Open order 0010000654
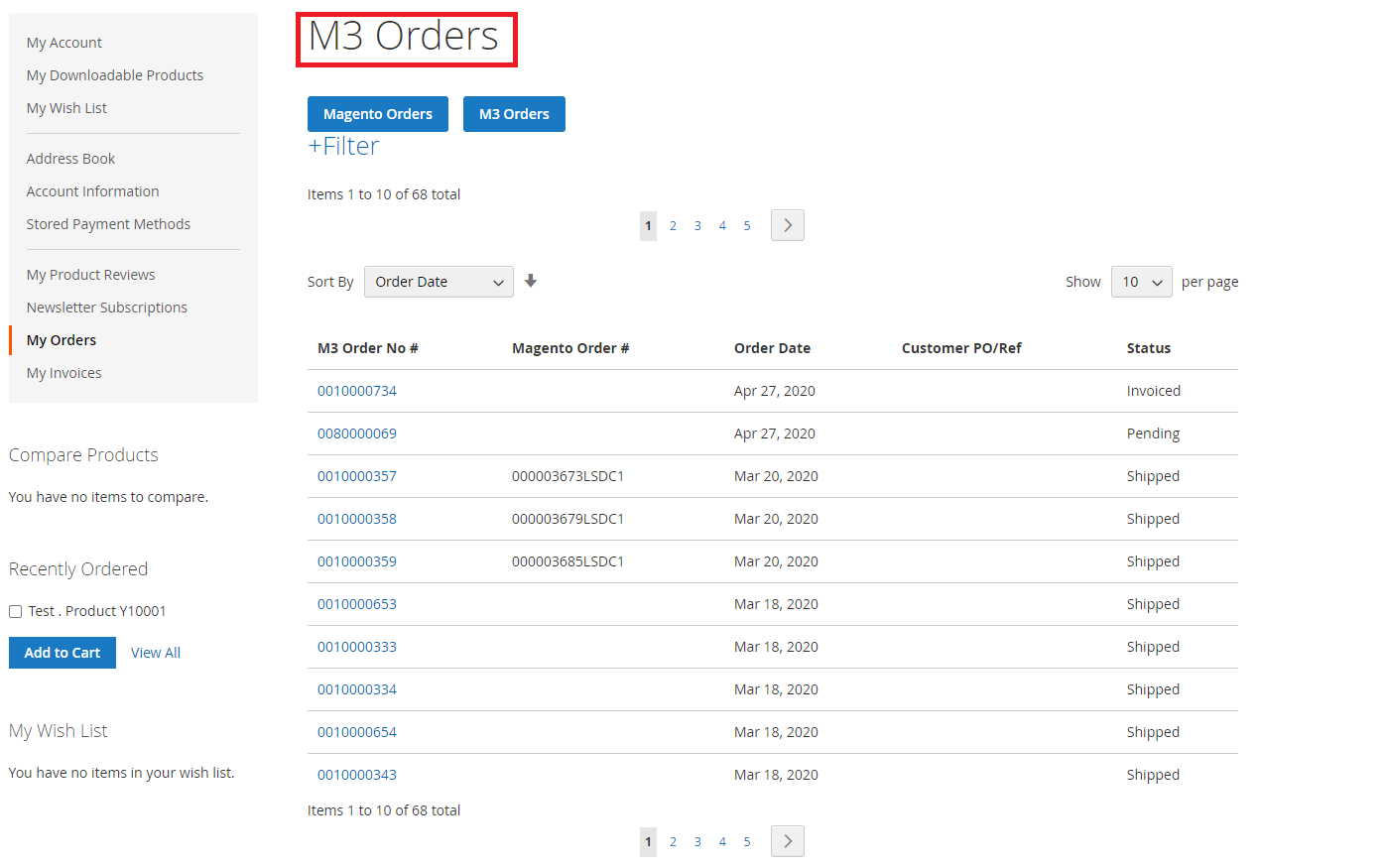1386x868 pixels. [357, 732]
